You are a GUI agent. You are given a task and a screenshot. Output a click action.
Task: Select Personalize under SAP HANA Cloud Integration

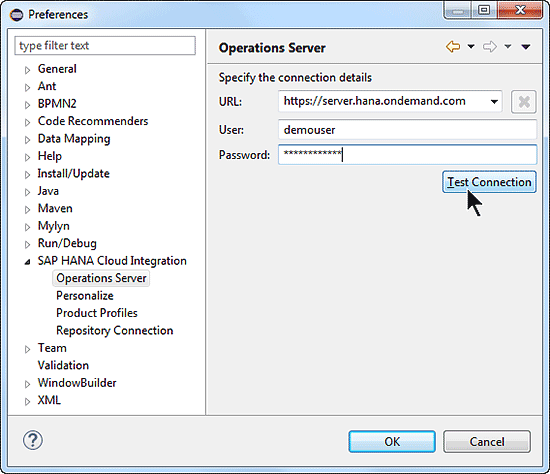pyautogui.click(x=85, y=295)
